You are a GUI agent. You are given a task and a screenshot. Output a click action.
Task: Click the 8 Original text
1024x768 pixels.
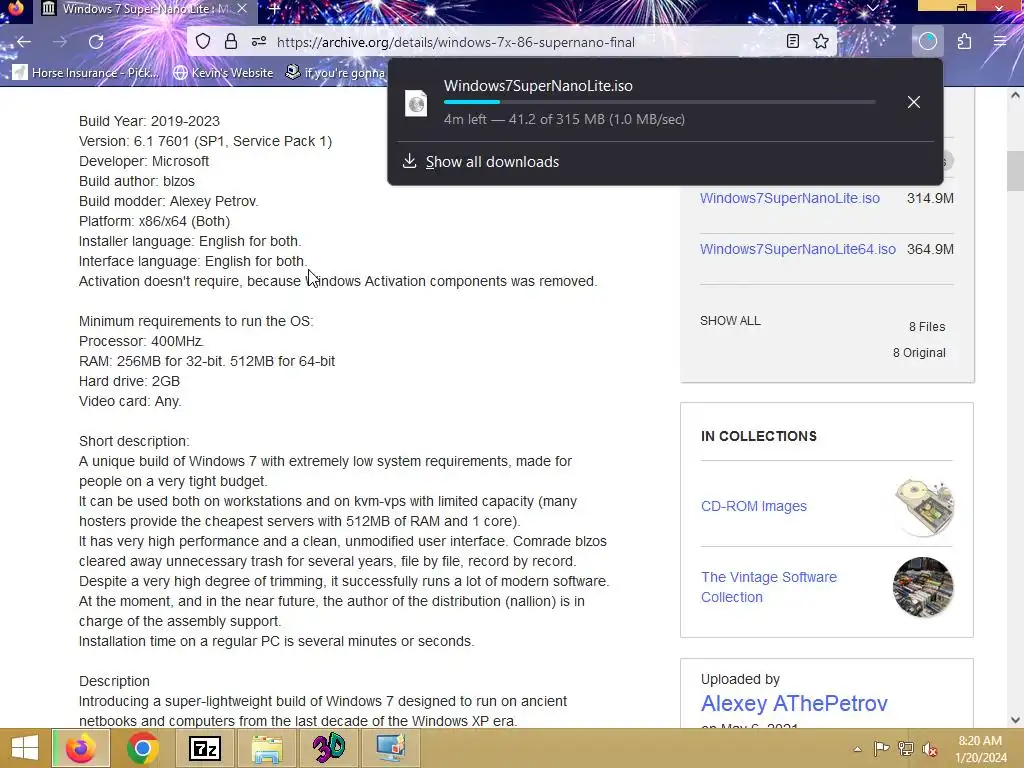(x=919, y=353)
